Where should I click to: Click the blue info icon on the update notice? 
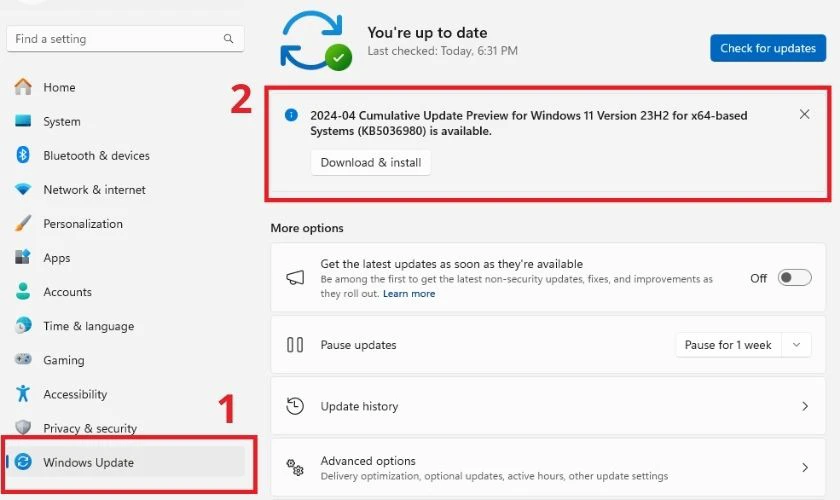tap(291, 115)
